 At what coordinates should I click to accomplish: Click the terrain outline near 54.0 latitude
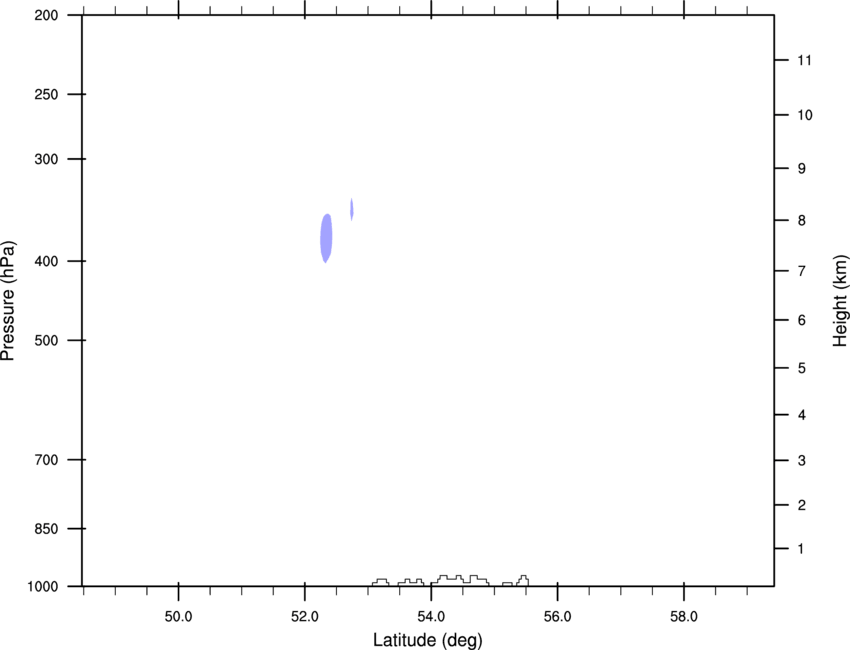[x=460, y=580]
